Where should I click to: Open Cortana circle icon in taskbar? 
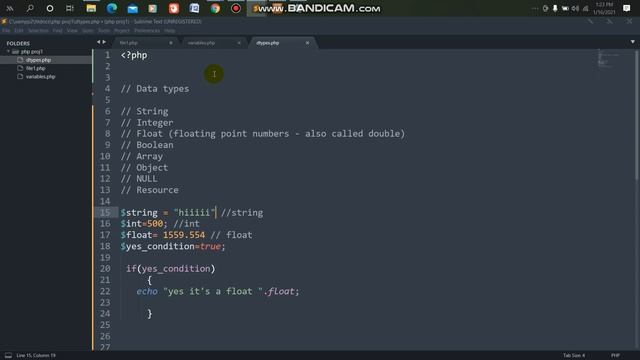(50, 8)
